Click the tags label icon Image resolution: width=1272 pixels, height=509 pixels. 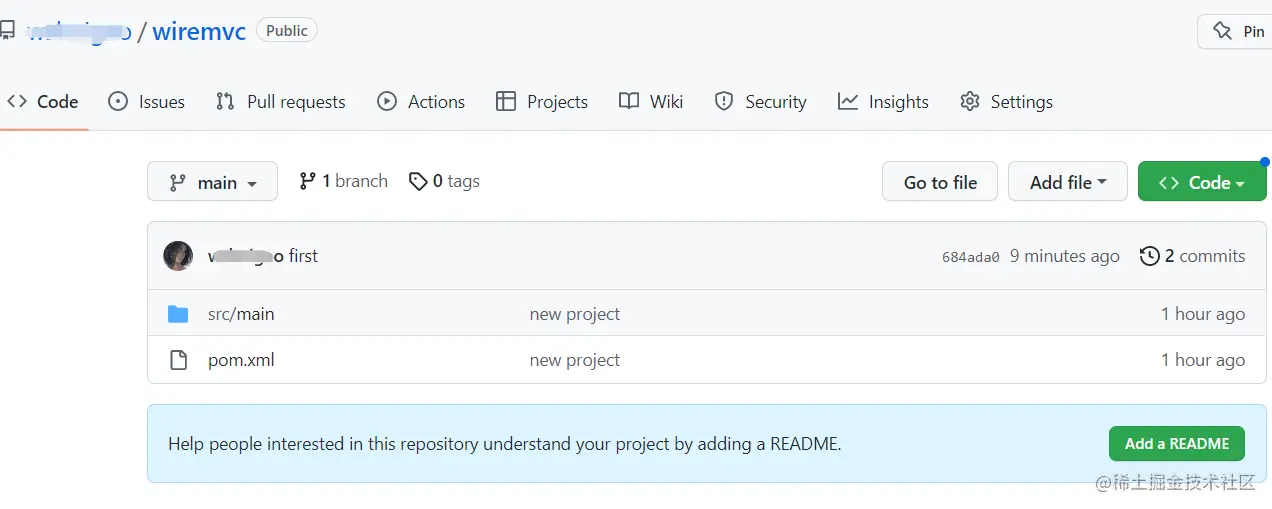point(418,181)
